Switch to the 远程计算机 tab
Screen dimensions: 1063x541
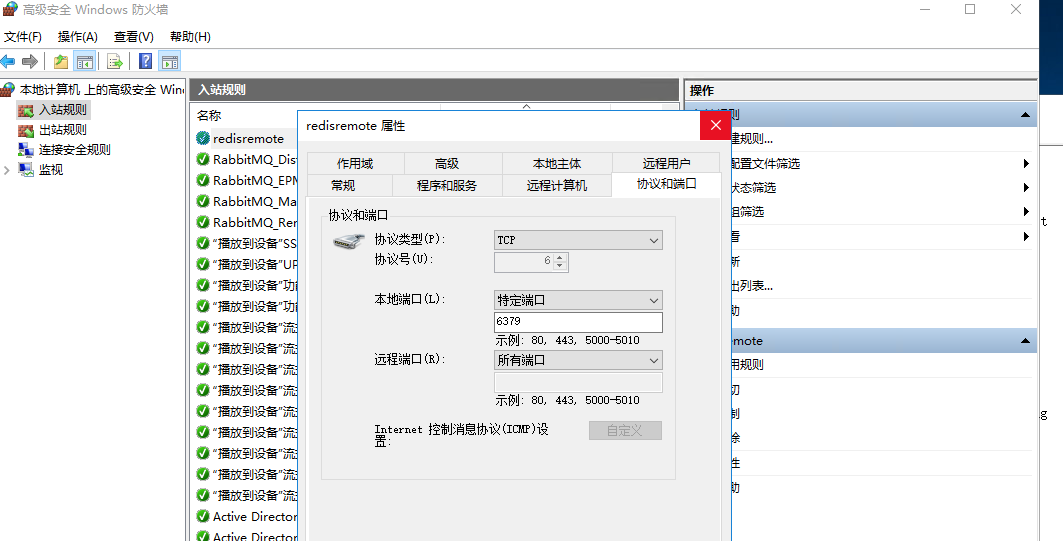click(557, 185)
